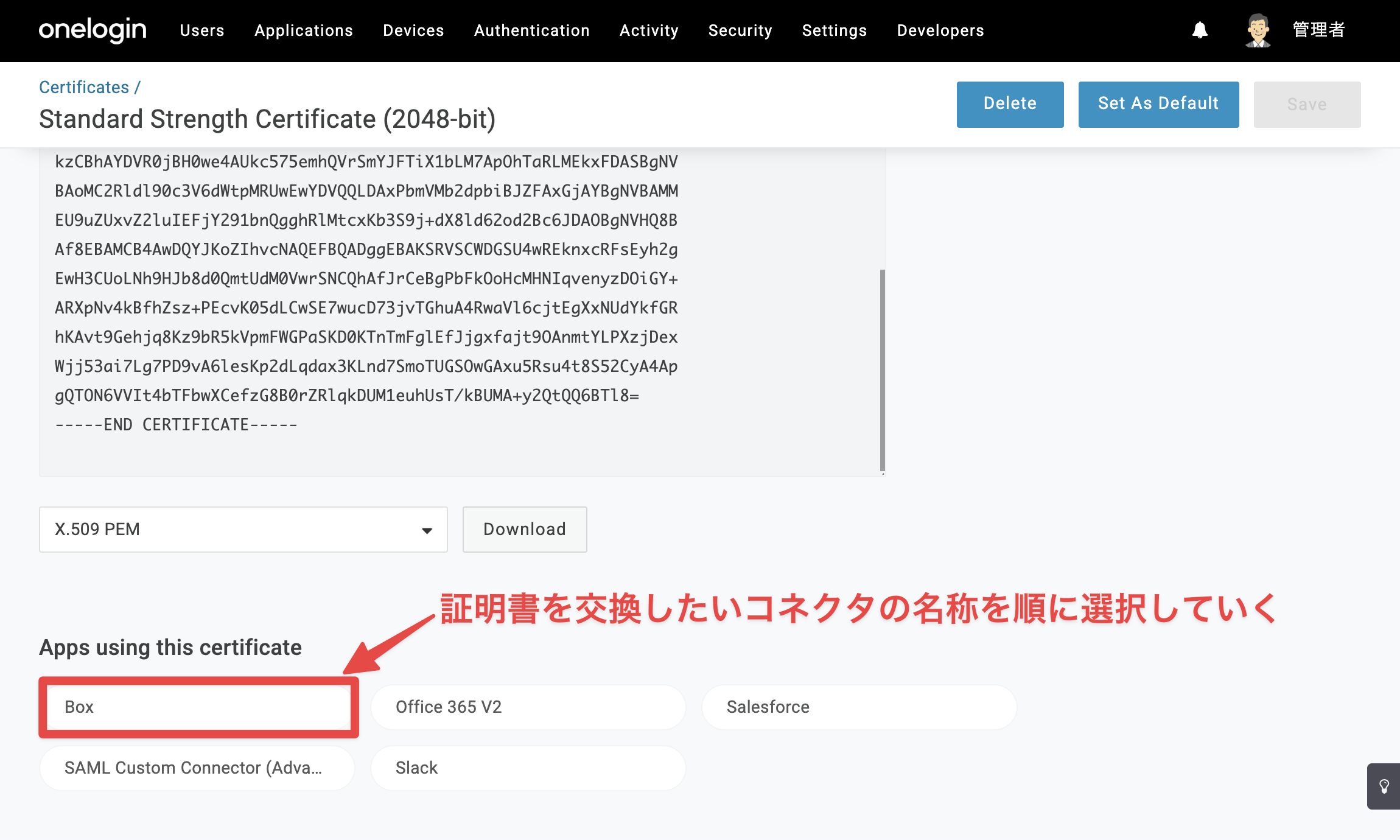
Task: Expand the X.509 PEM format dropdown
Action: point(243,530)
